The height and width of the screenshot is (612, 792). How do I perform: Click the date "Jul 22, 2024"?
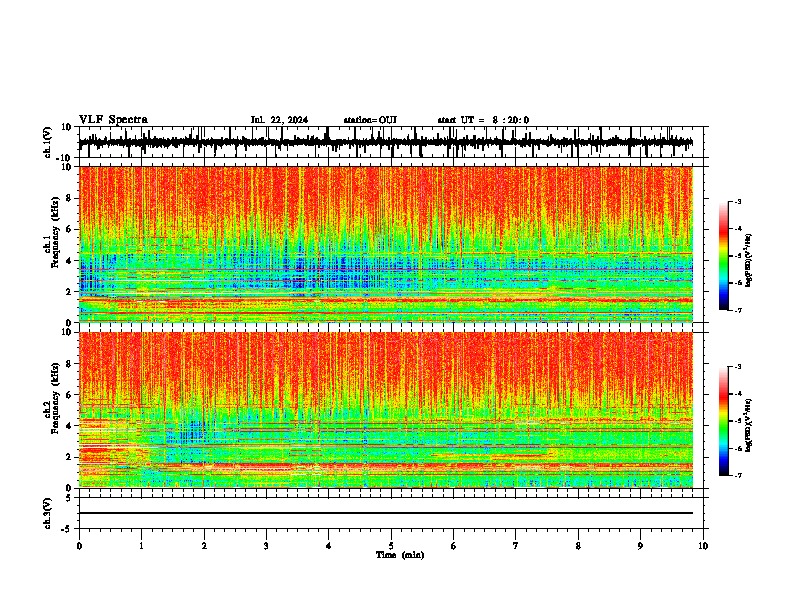pos(279,120)
